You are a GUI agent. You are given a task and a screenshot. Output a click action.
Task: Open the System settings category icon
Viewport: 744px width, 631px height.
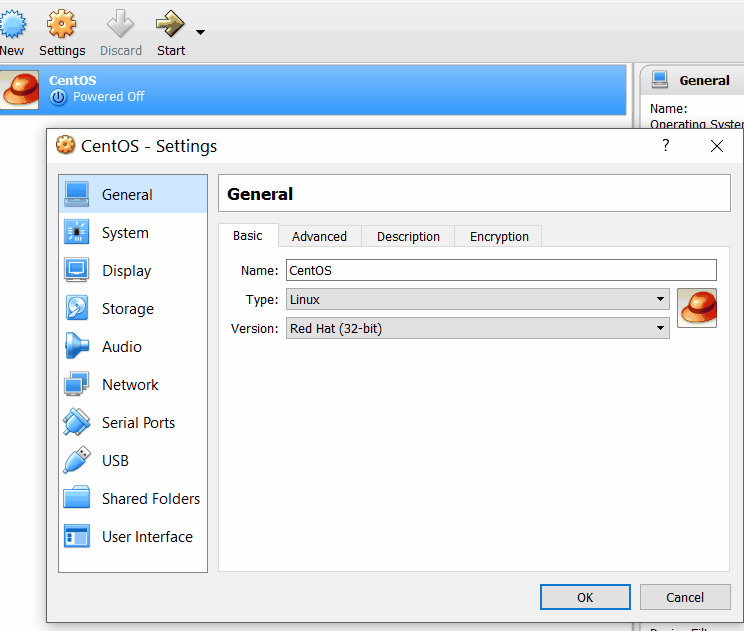tap(76, 232)
